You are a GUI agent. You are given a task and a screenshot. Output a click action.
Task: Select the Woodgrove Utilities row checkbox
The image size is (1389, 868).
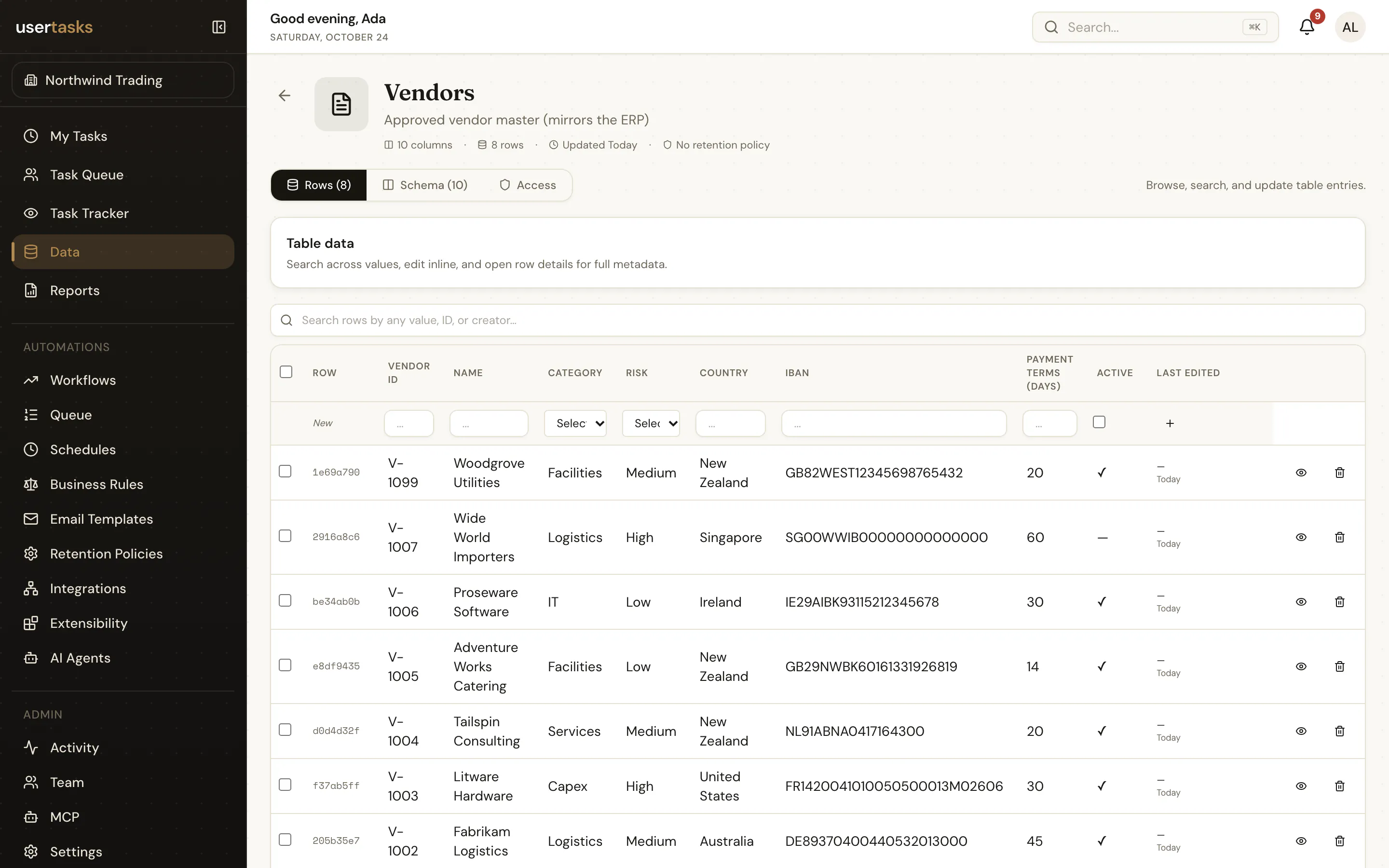pyautogui.click(x=285, y=471)
